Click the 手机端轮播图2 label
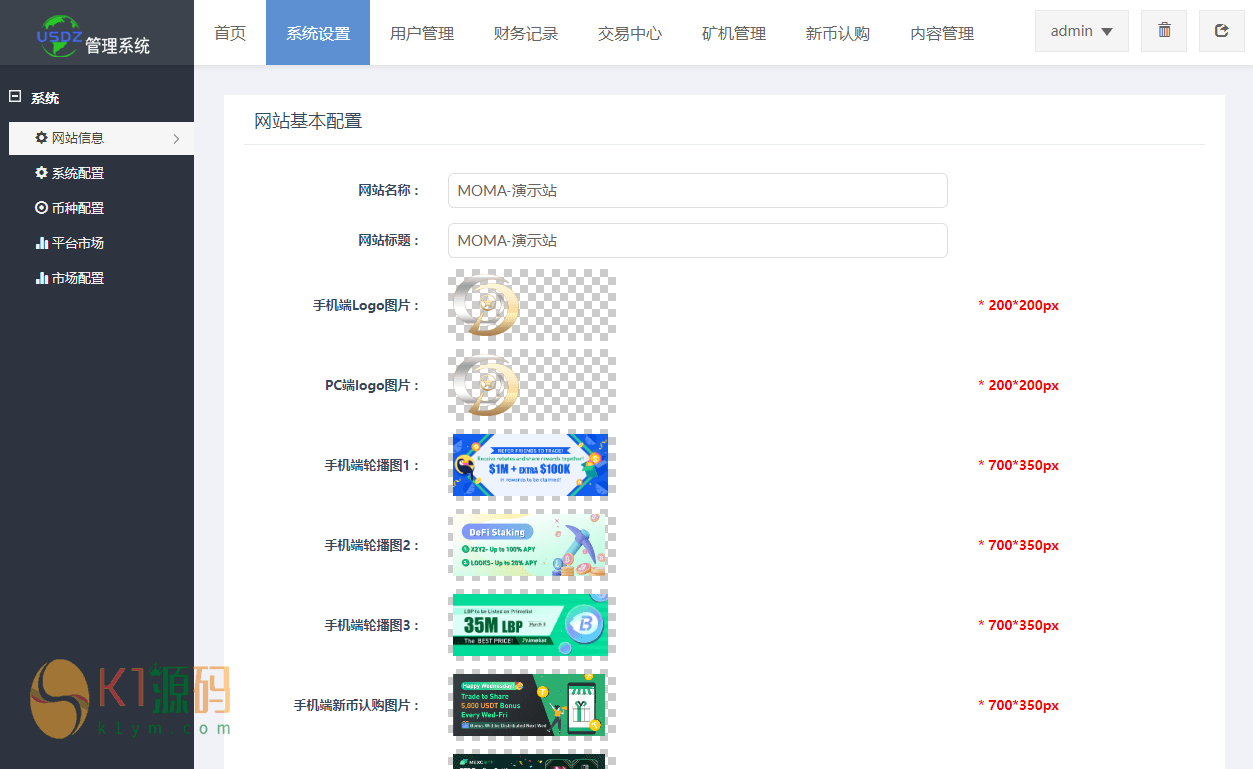 (x=372, y=545)
